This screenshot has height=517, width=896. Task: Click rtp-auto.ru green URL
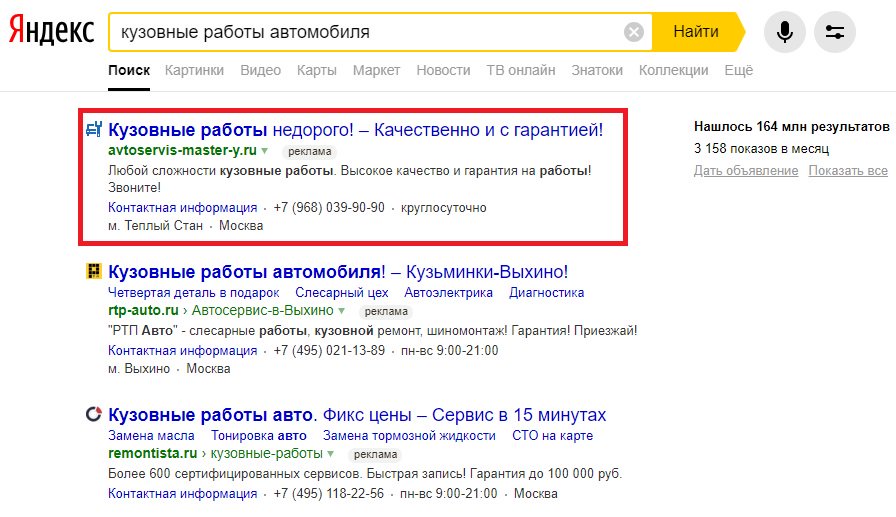(143, 310)
